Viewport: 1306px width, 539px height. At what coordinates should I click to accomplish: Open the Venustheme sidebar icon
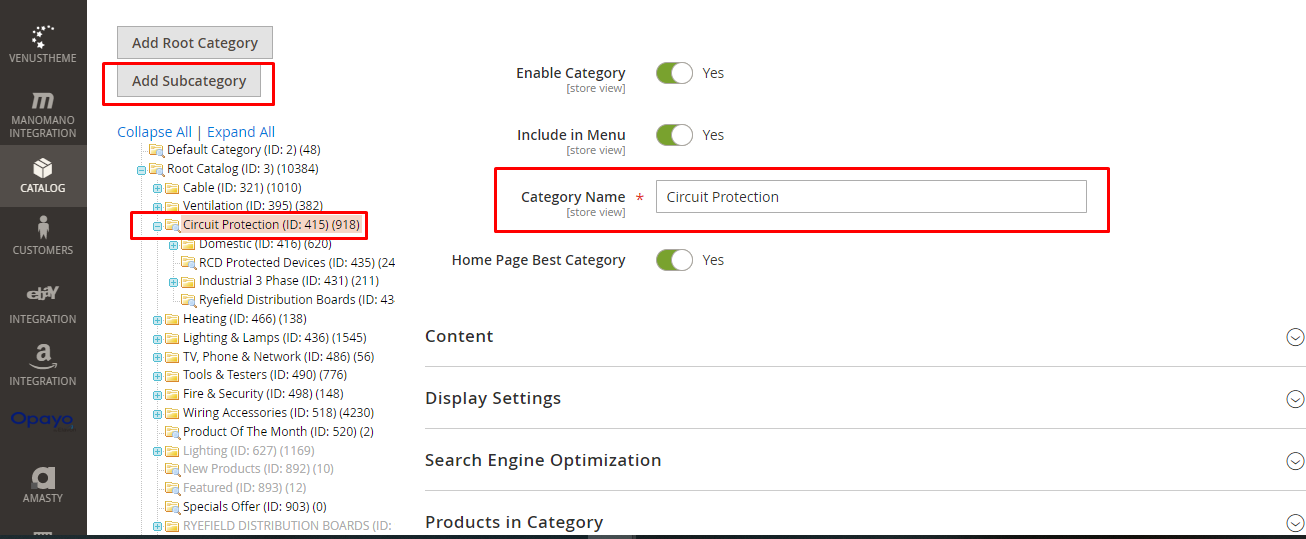[x=43, y=44]
